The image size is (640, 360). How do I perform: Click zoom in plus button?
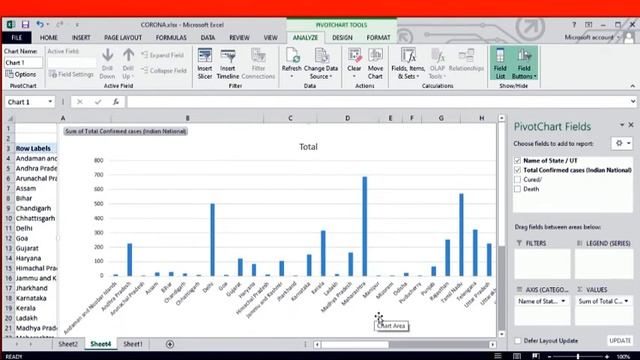coord(607,356)
